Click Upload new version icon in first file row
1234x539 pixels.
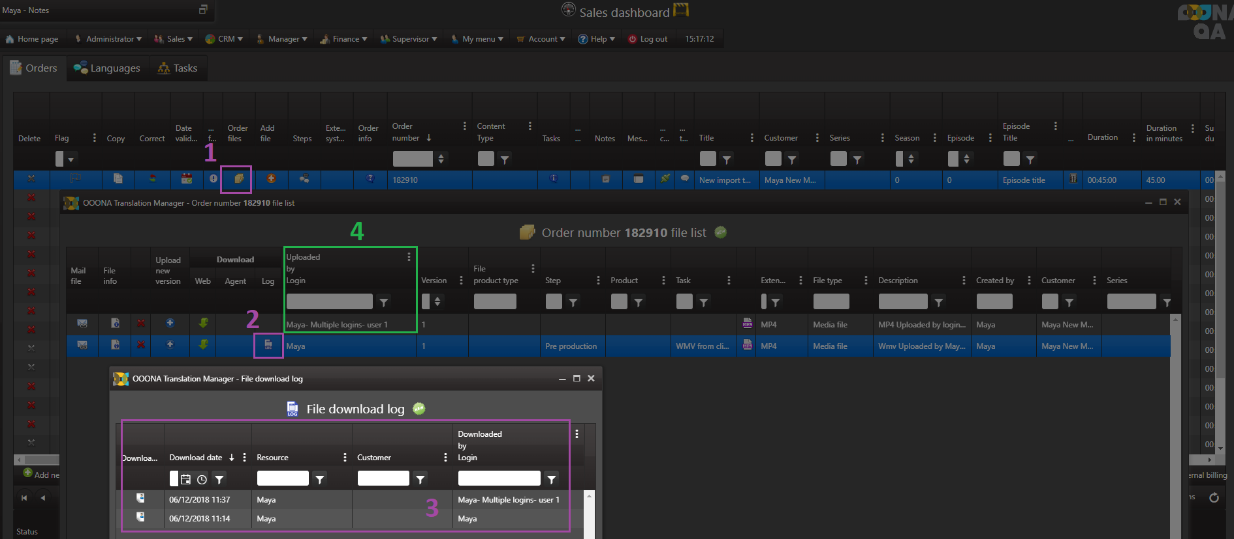(169, 324)
